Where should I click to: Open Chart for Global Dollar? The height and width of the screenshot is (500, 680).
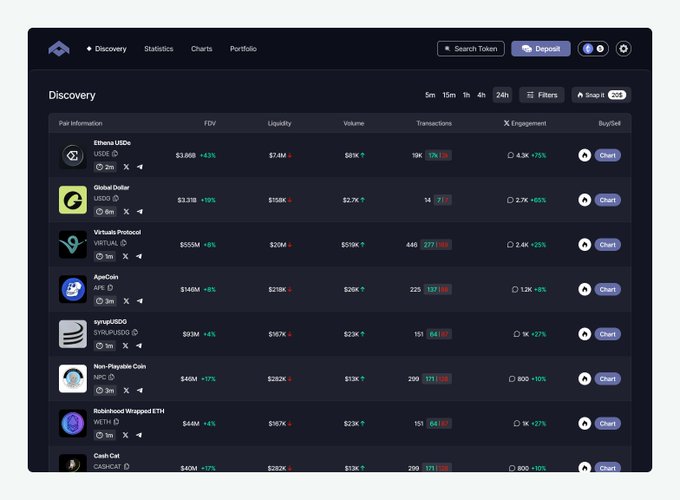pos(608,200)
